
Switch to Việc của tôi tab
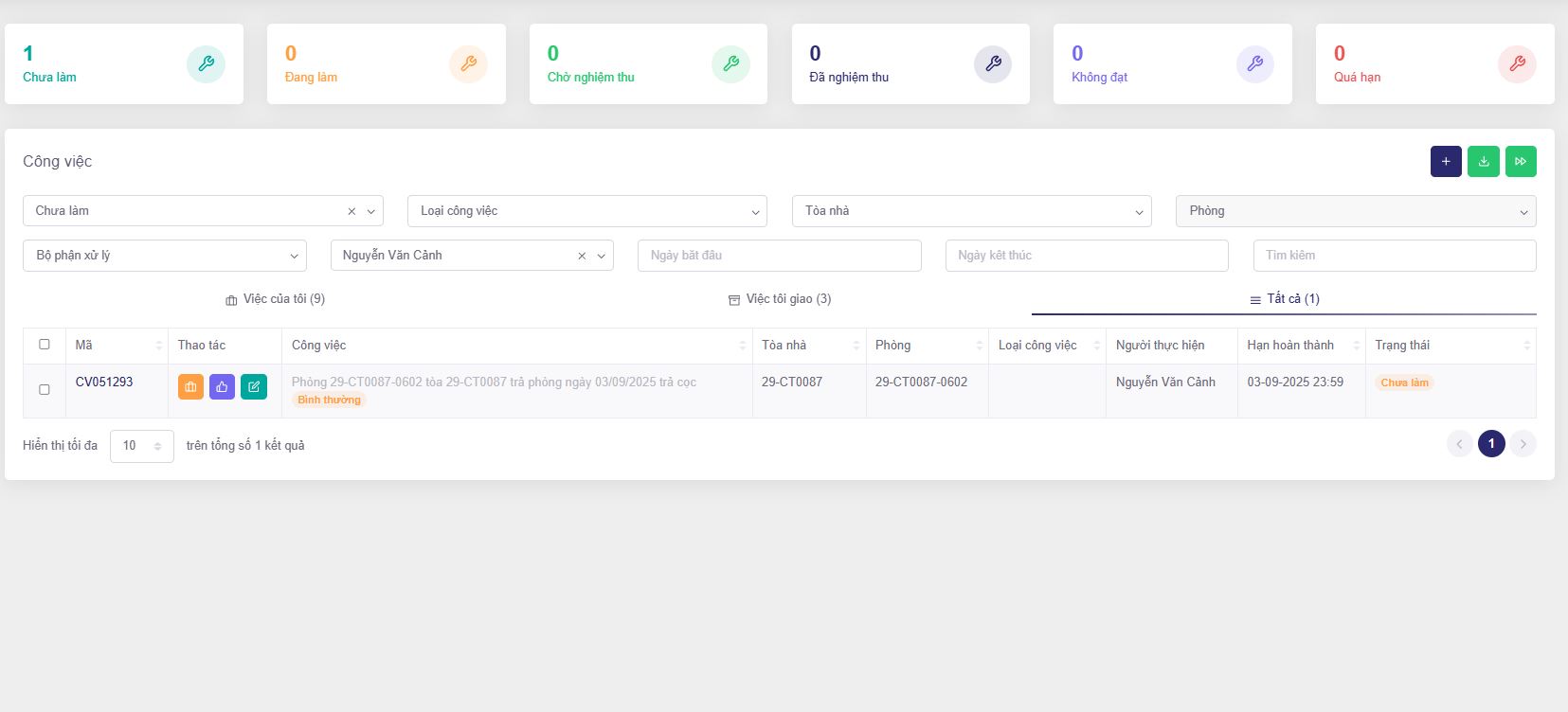pos(276,299)
